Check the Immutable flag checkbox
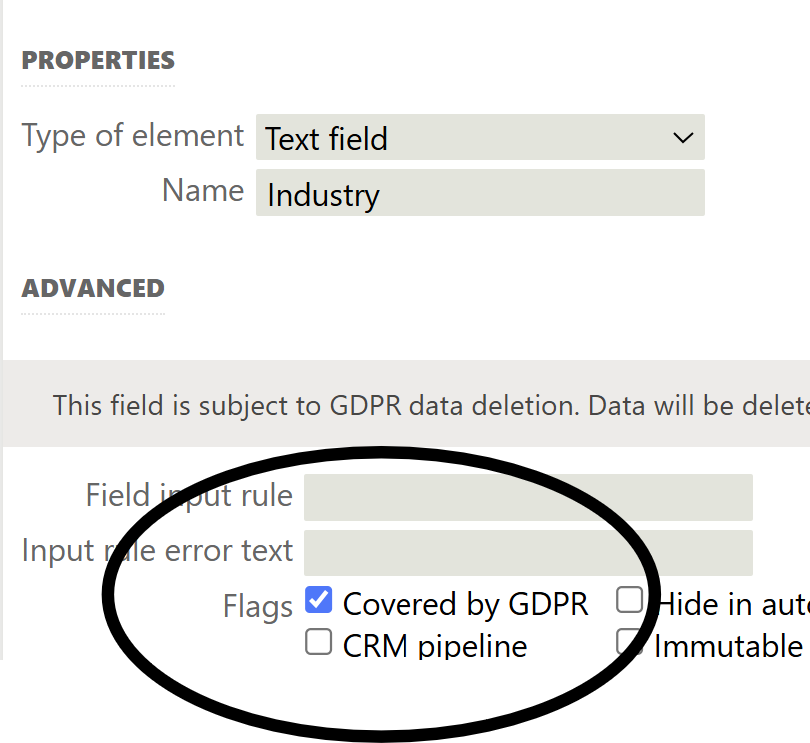Screen dimensions: 810x743 629,641
